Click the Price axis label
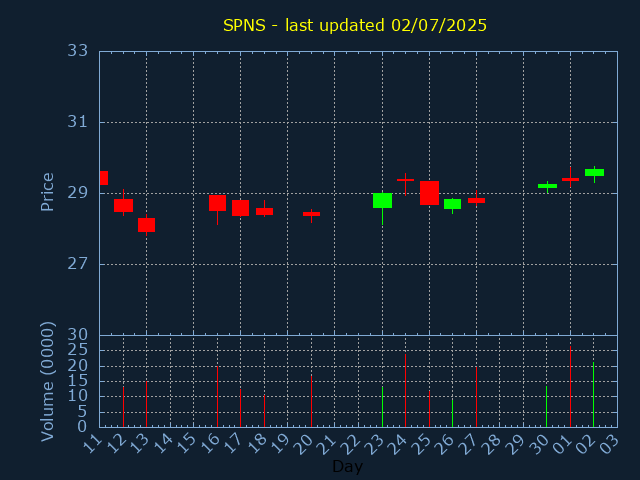 (47, 192)
